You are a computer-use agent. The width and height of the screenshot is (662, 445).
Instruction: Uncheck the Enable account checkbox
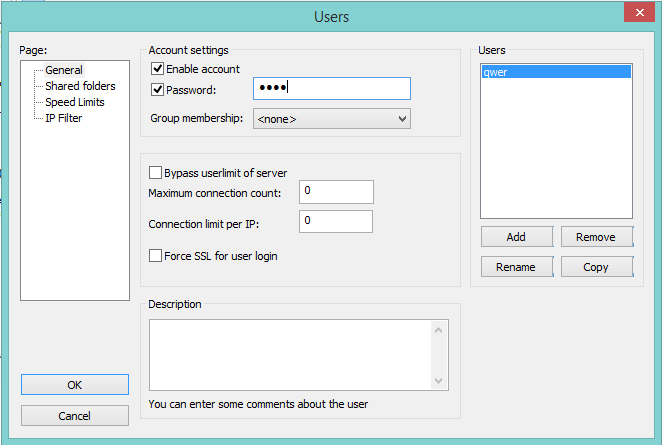157,69
